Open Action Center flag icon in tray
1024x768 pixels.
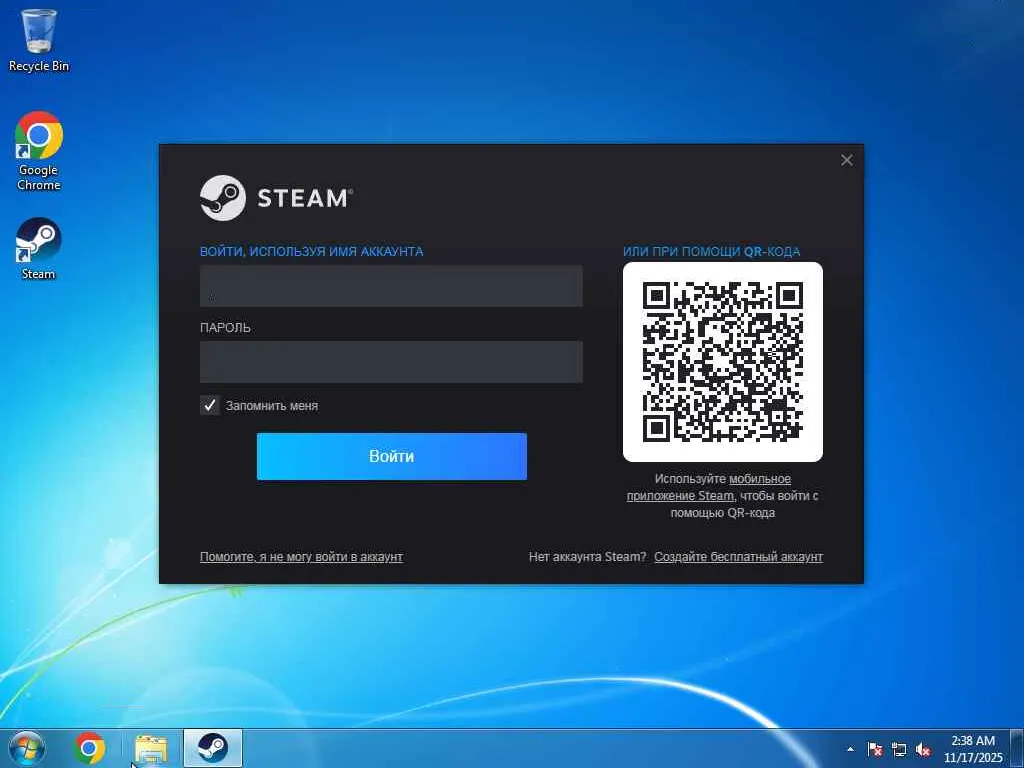pyautogui.click(x=875, y=749)
